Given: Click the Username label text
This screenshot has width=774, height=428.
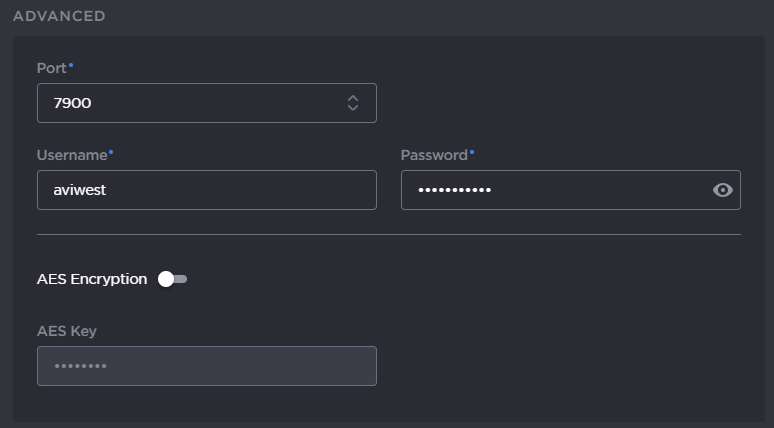Looking at the screenshot, I should pyautogui.click(x=71, y=155).
